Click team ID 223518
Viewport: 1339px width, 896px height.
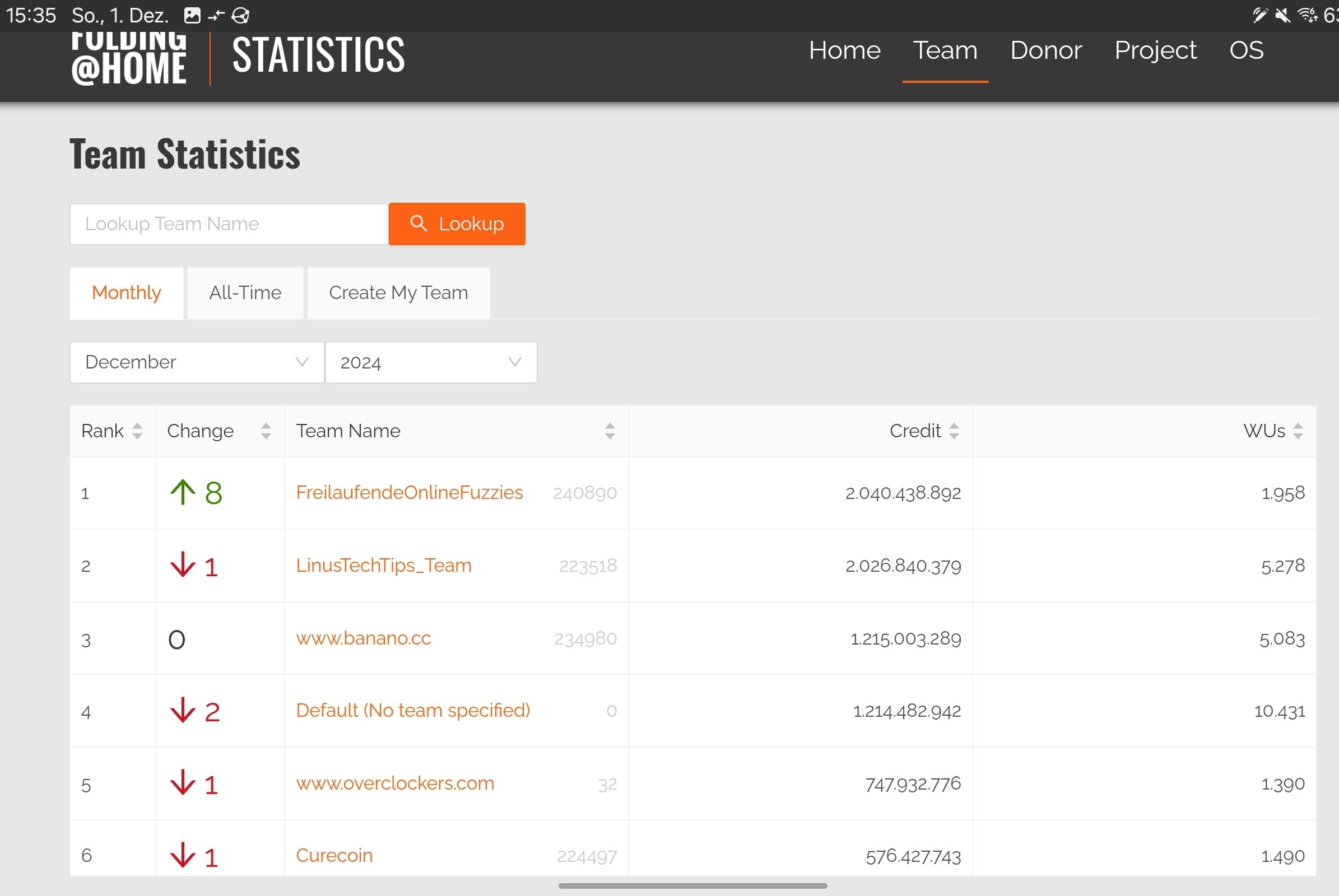coord(588,566)
